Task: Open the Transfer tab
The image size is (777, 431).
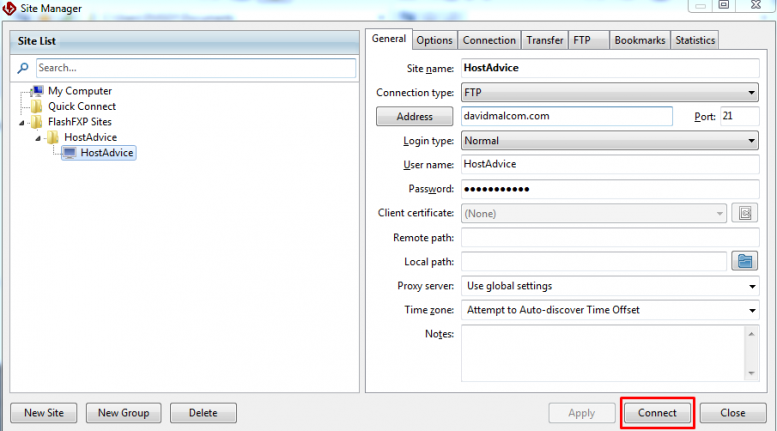Action: tap(545, 40)
